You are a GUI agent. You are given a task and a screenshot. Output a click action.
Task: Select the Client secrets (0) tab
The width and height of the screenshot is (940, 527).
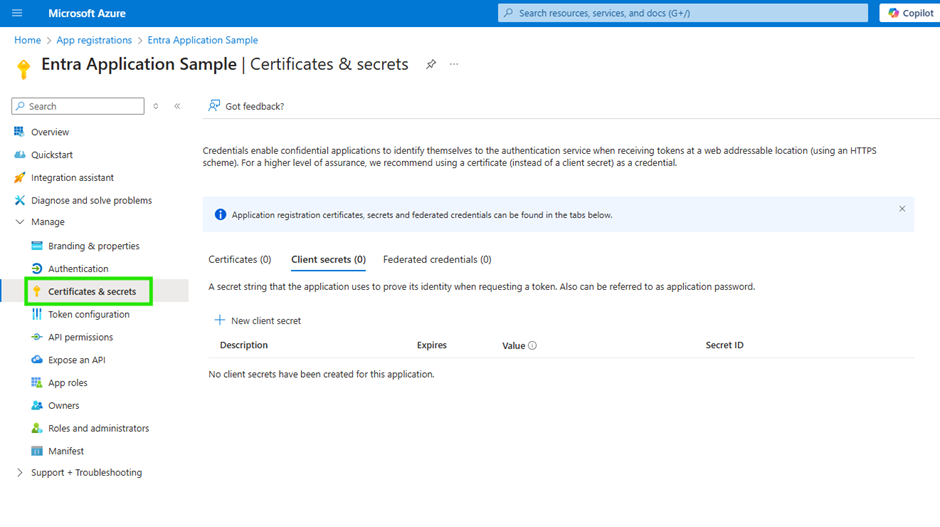328,260
